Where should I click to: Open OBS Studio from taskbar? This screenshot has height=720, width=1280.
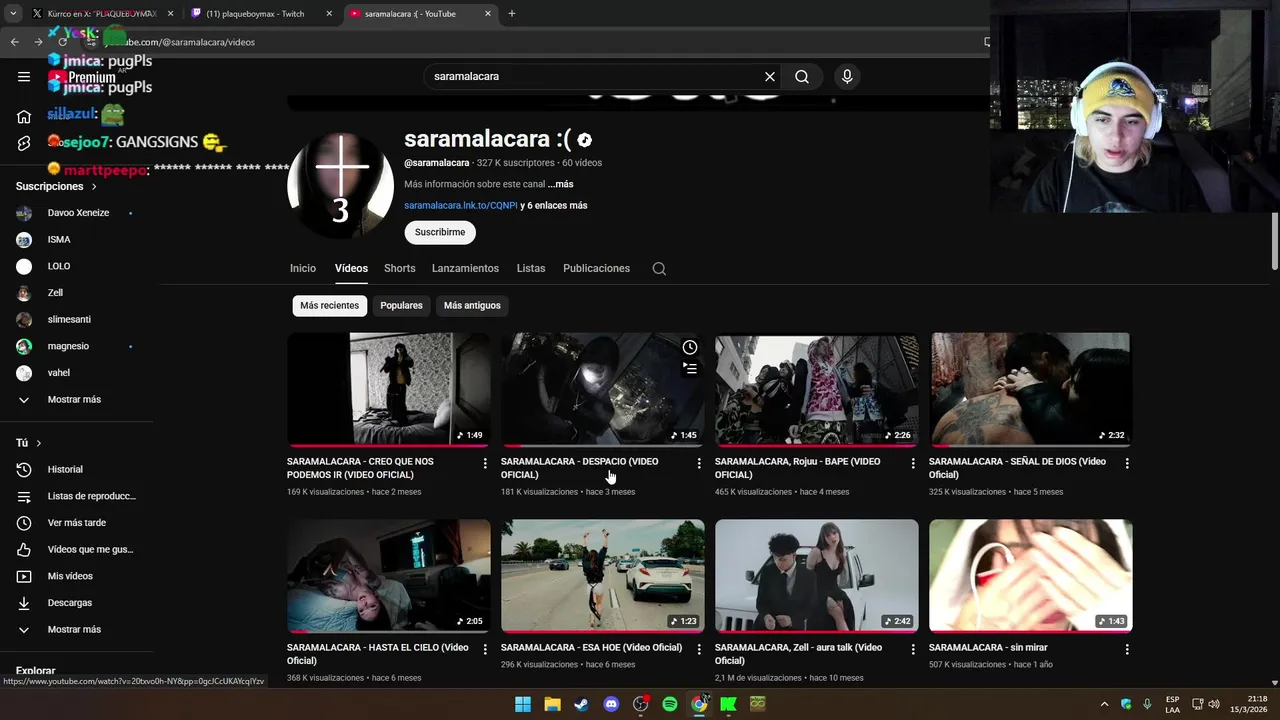[640, 704]
